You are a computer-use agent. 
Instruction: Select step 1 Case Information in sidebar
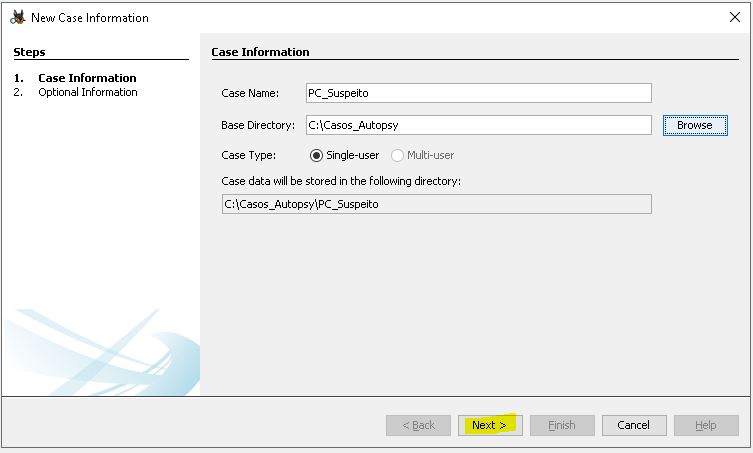(87, 78)
